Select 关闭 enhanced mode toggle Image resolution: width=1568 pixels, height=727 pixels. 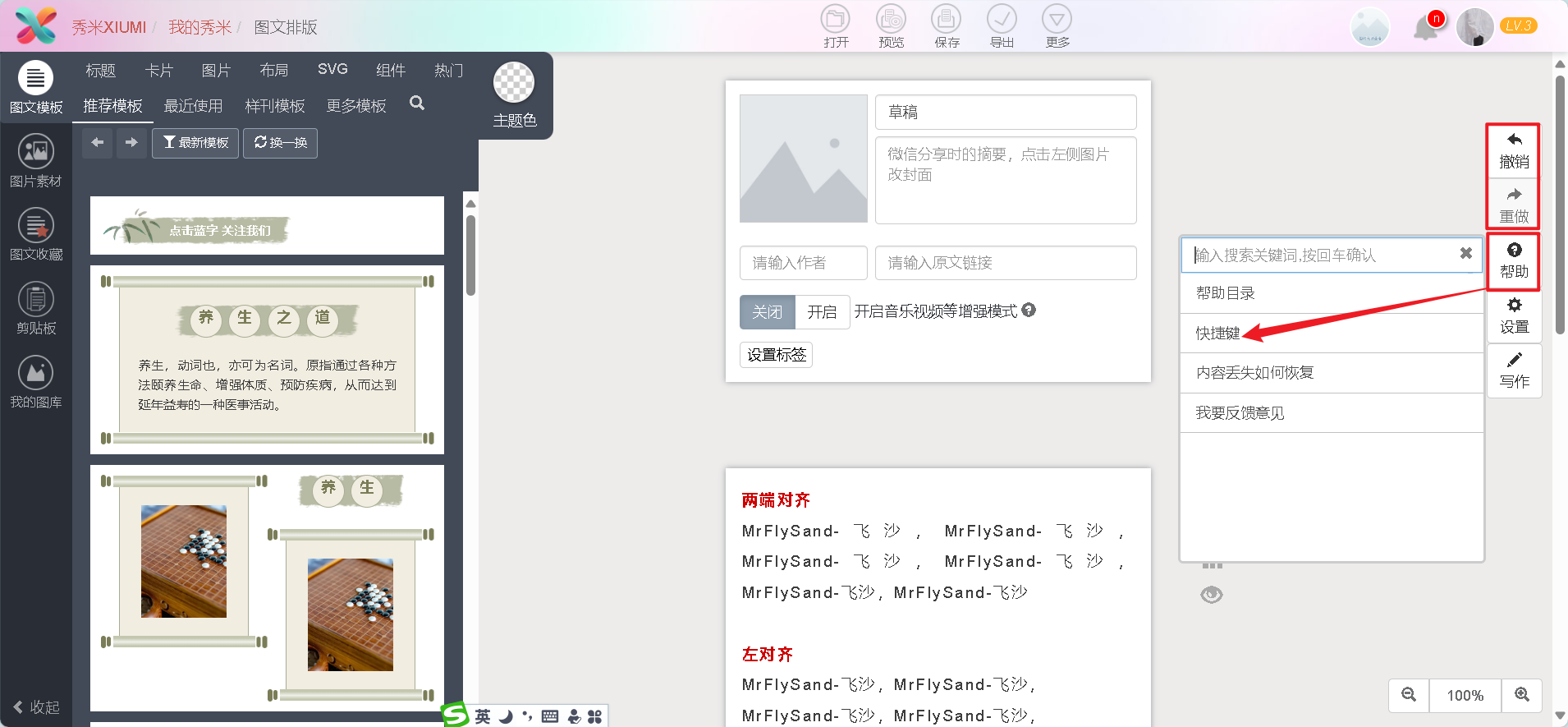[767, 312]
